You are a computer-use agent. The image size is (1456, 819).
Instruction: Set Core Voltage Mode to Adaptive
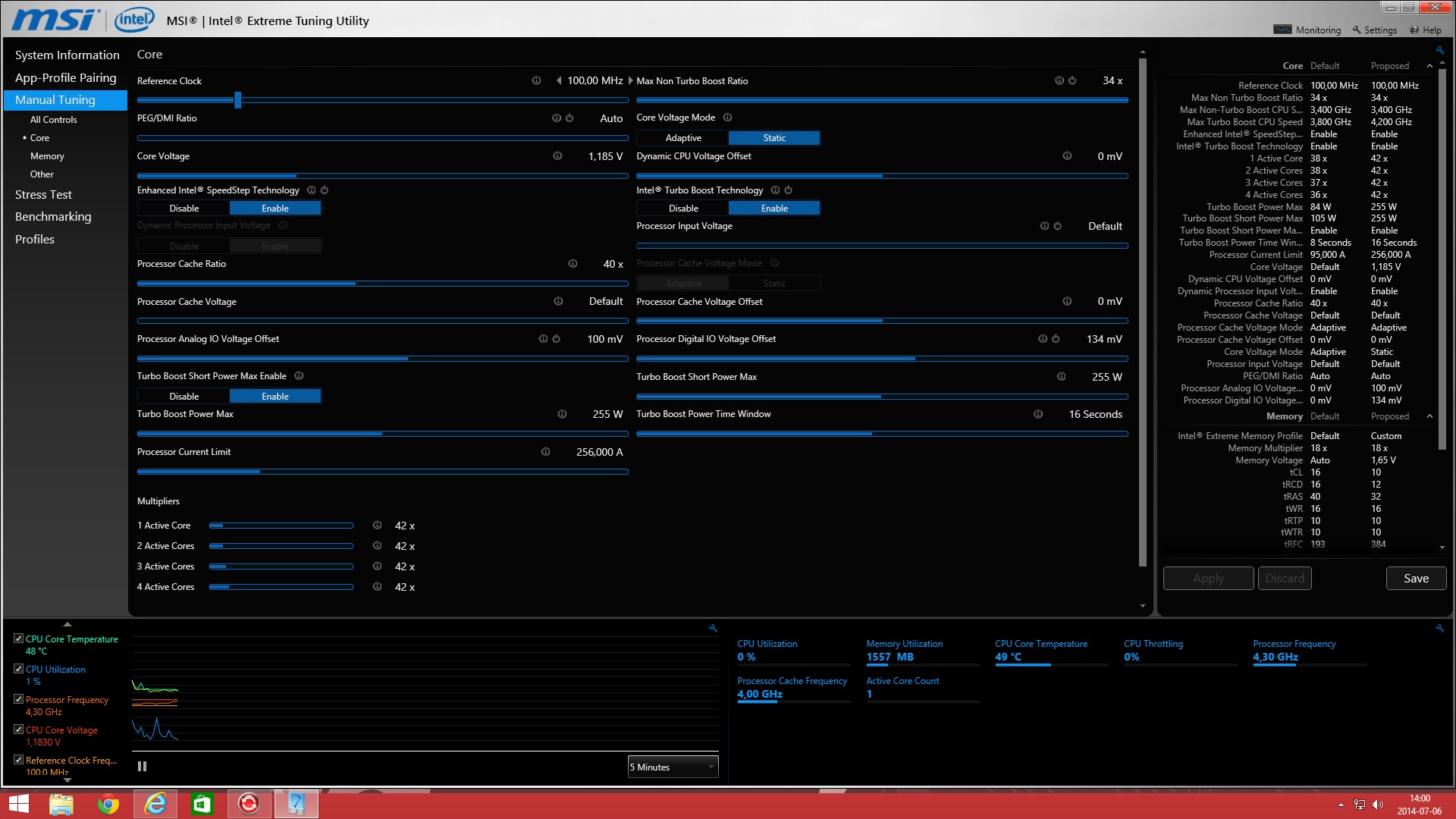(x=682, y=138)
